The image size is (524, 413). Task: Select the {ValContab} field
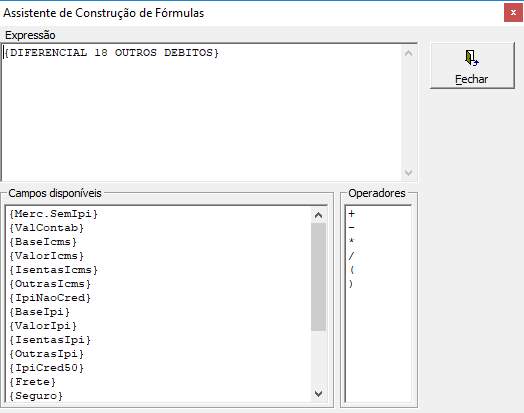click(x=46, y=228)
